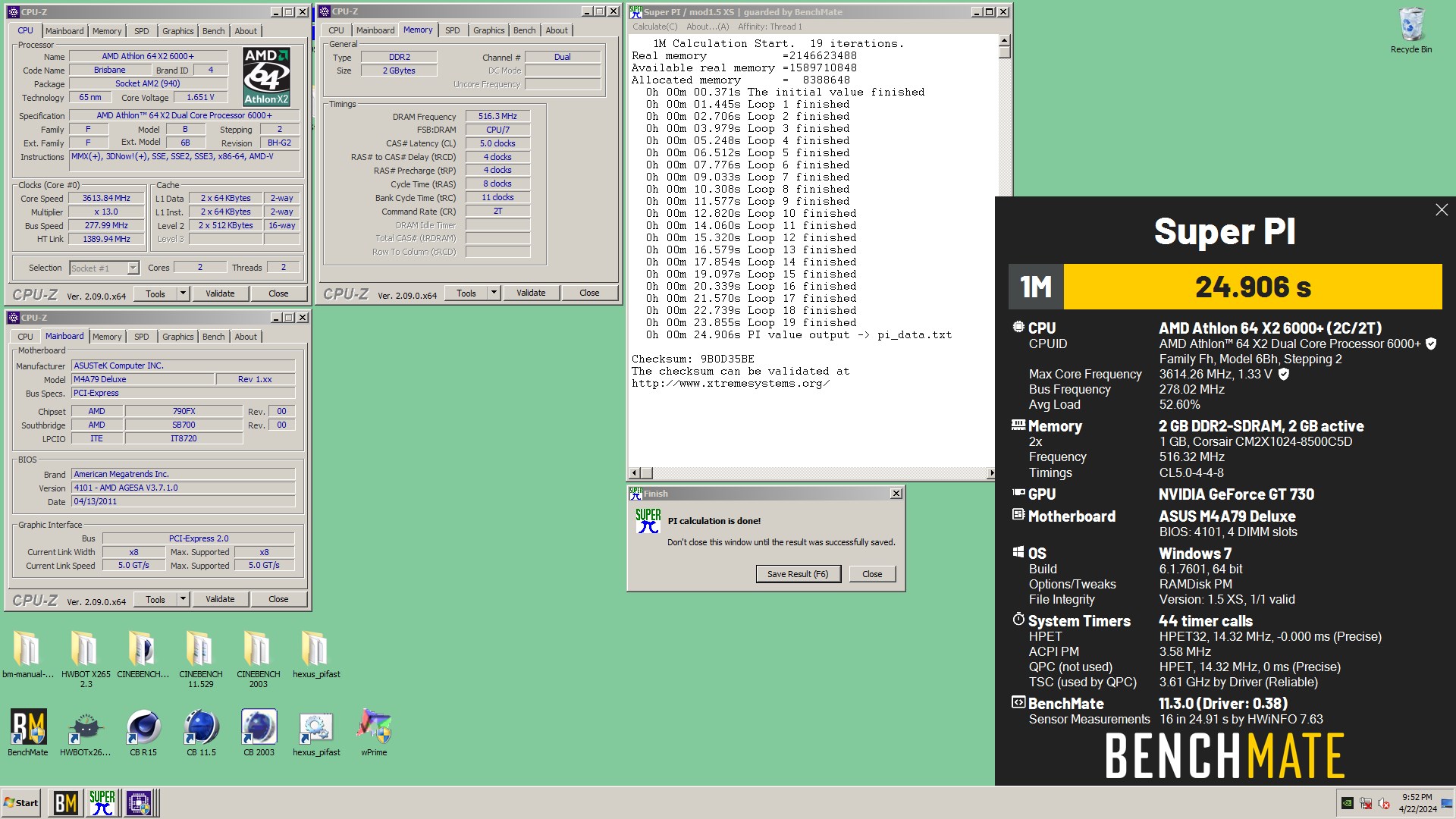Click Close button in CPU-Z Memory window

[589, 293]
